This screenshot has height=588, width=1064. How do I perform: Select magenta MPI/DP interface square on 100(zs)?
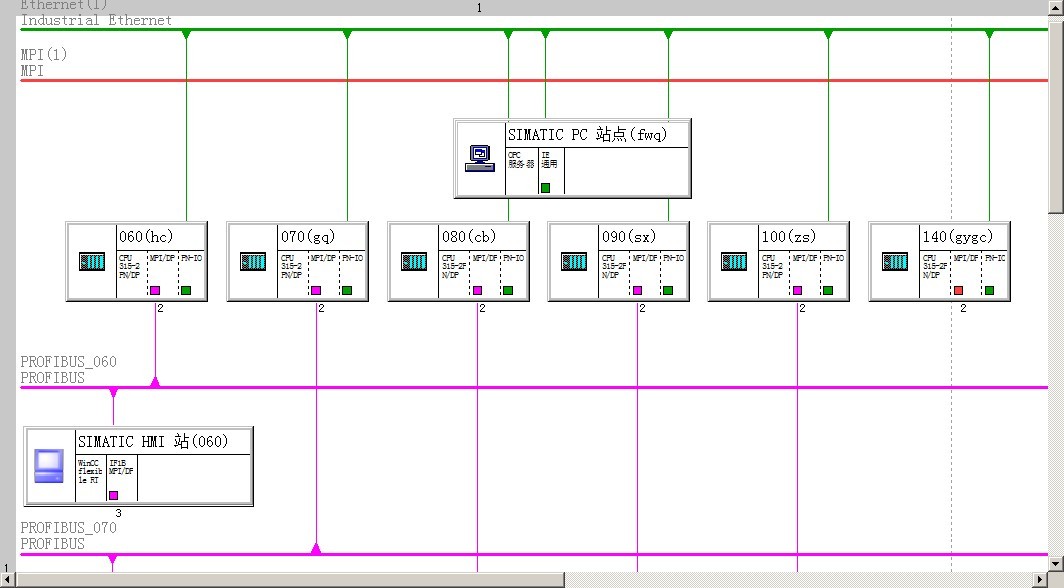[797, 290]
